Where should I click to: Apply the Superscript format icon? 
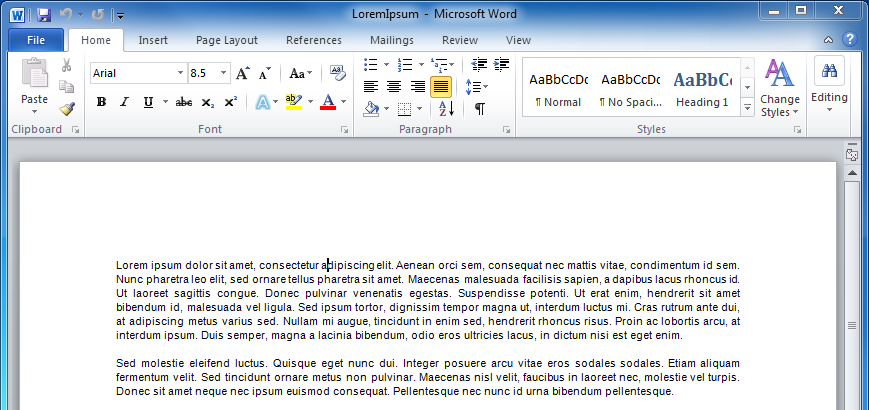tap(231, 102)
